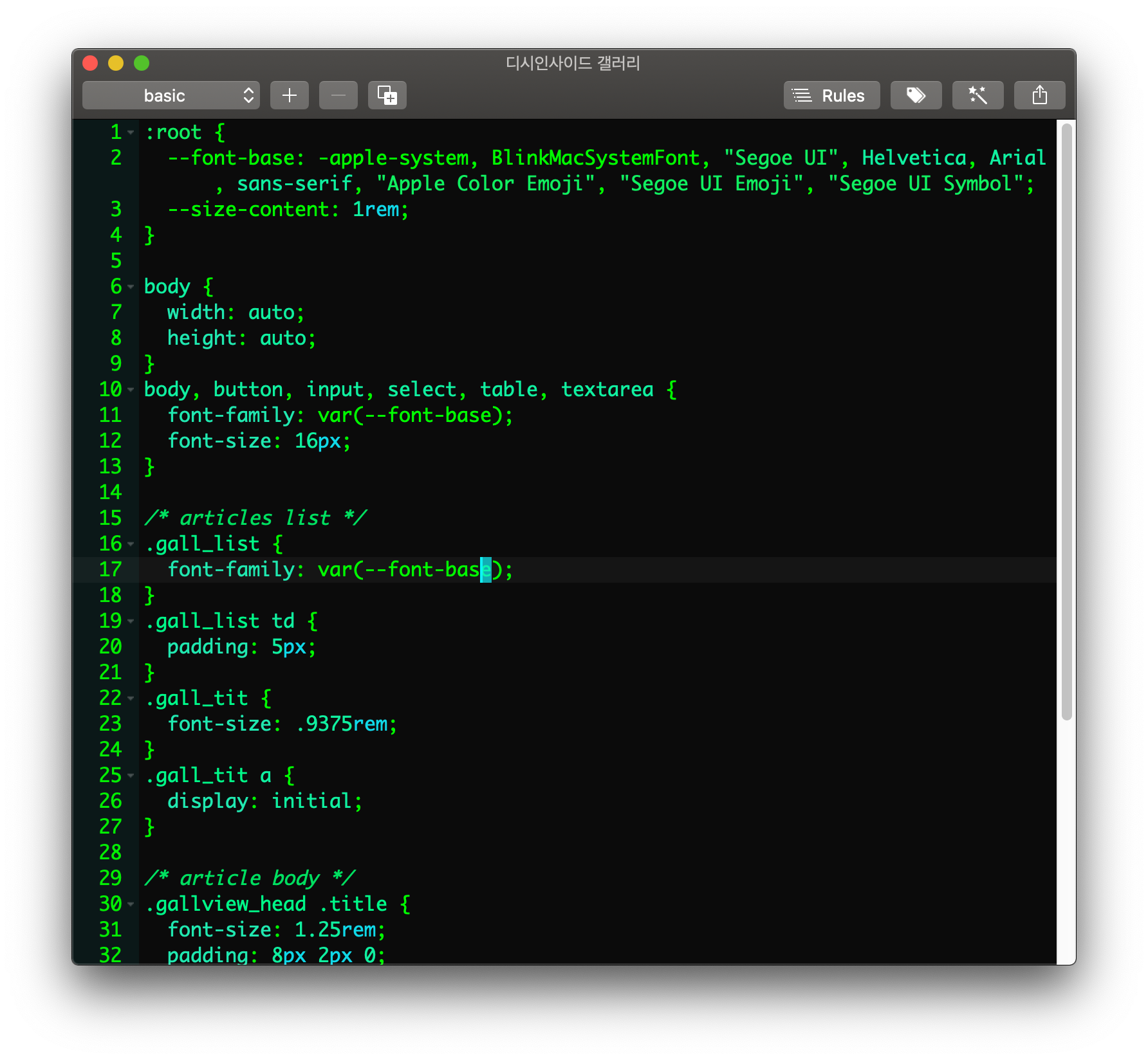
Task: Open the Rules panel
Action: pyautogui.click(x=831, y=95)
